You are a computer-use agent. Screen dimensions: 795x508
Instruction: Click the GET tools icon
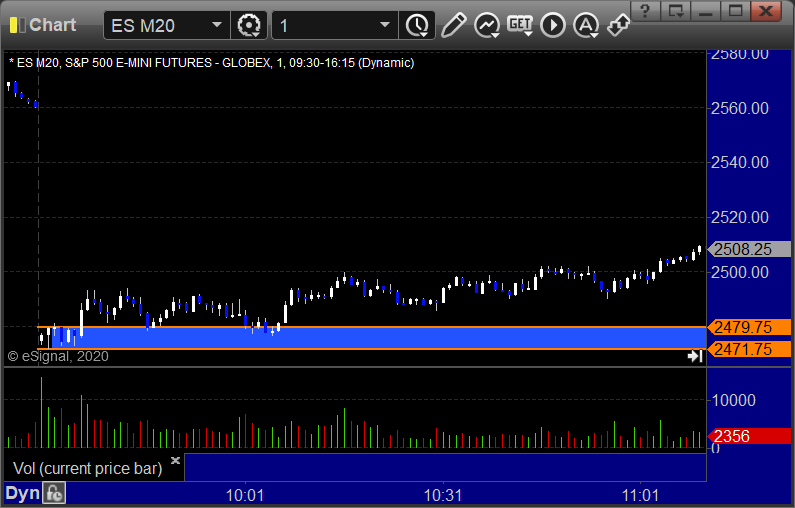[520, 25]
